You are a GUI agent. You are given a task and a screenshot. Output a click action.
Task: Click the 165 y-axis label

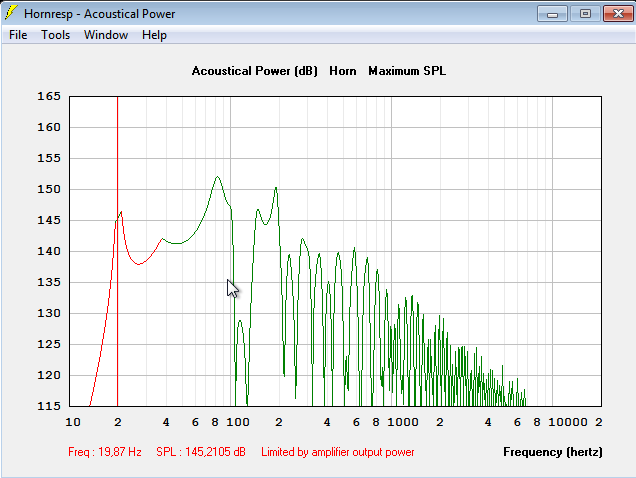49,96
